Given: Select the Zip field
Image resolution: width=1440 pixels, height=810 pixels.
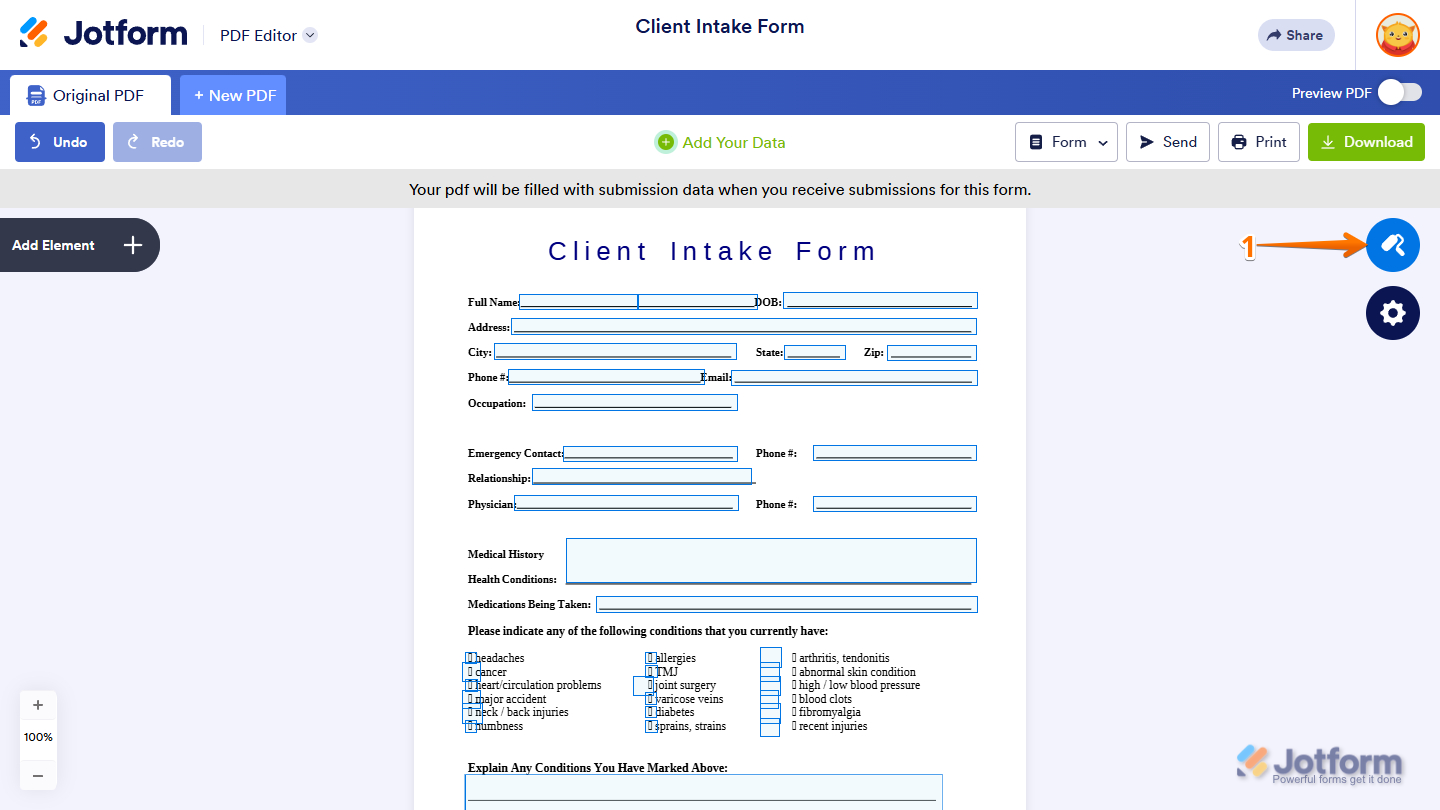Looking at the screenshot, I should click(932, 353).
